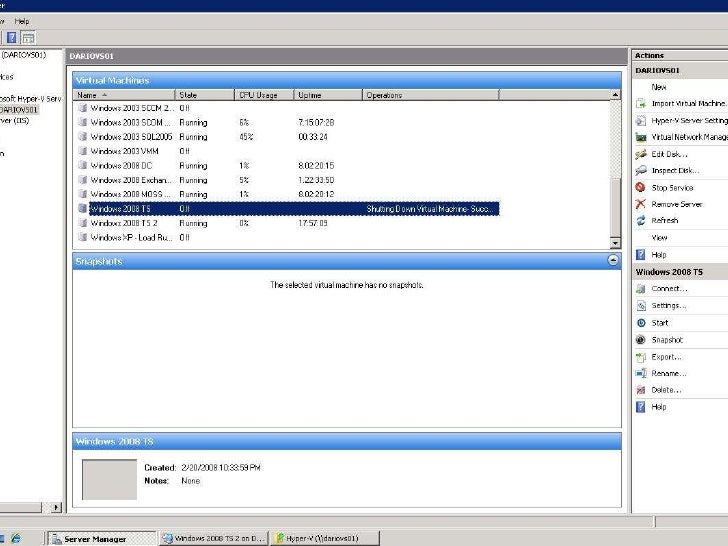Image resolution: width=728 pixels, height=546 pixels.
Task: Sort by the State column header
Action: (x=205, y=95)
